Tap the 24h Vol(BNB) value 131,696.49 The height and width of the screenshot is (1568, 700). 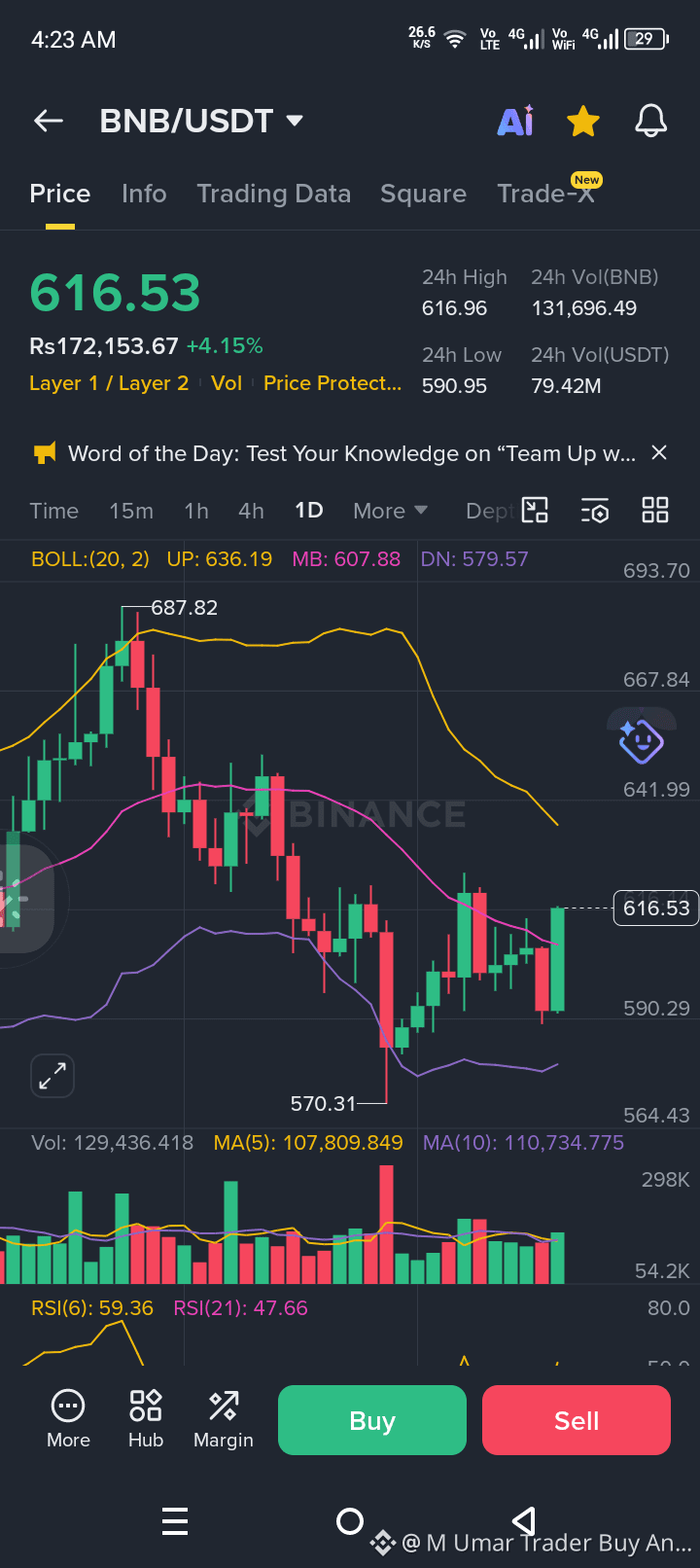click(x=584, y=308)
